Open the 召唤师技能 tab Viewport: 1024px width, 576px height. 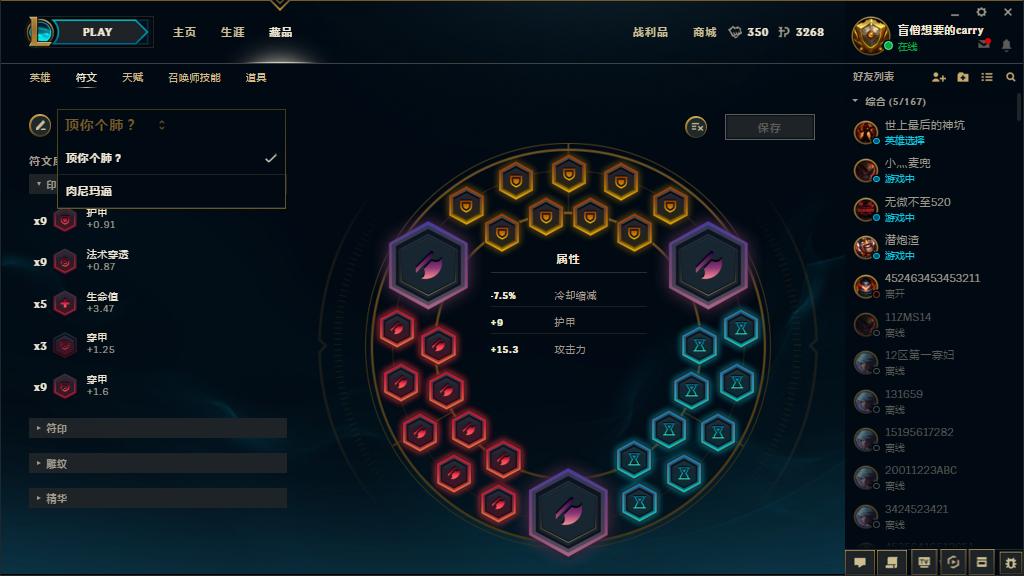(195, 78)
